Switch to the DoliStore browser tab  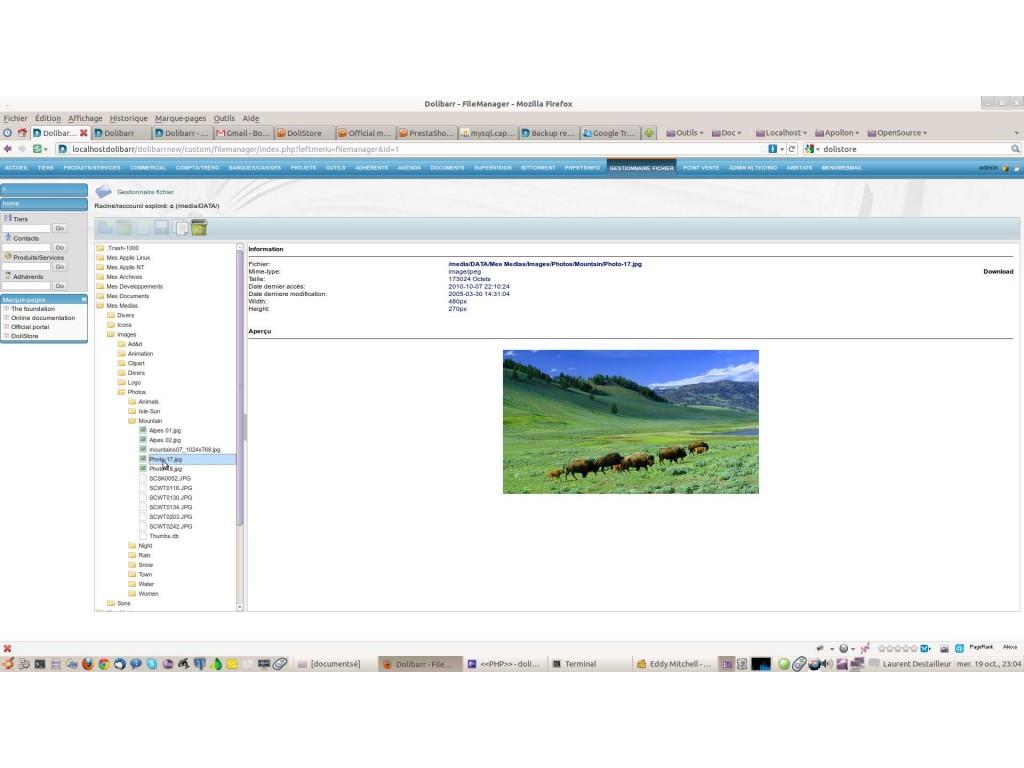pyautogui.click(x=304, y=133)
